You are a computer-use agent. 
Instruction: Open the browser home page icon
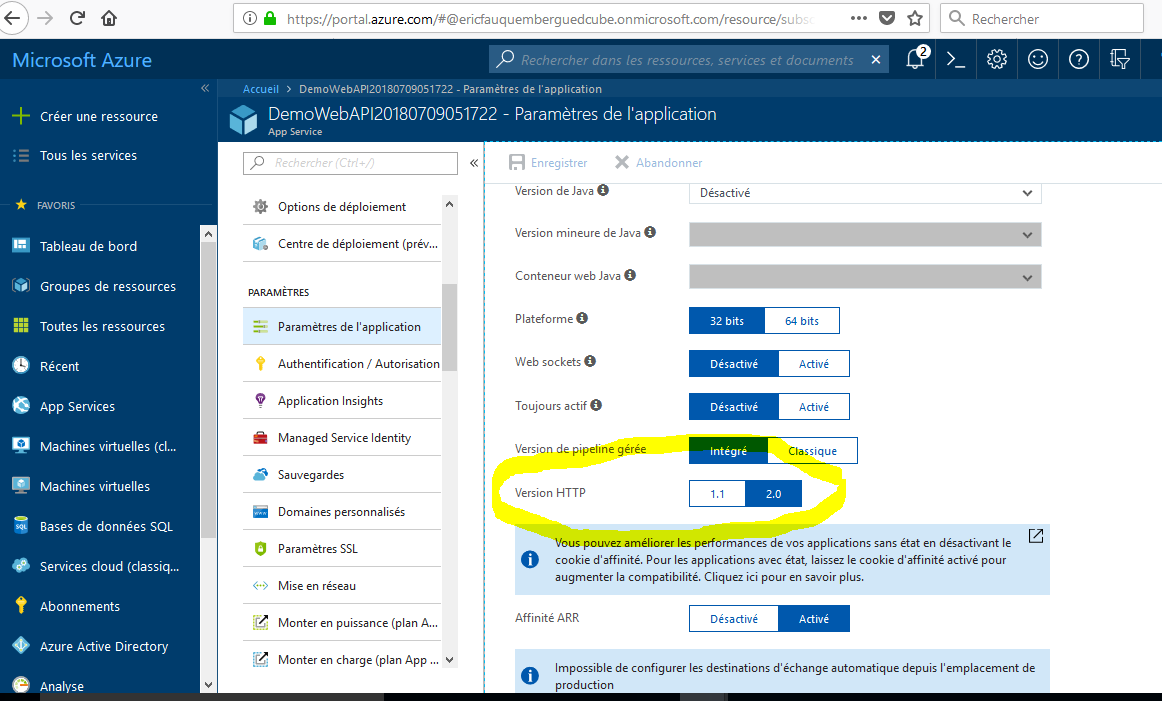[109, 18]
